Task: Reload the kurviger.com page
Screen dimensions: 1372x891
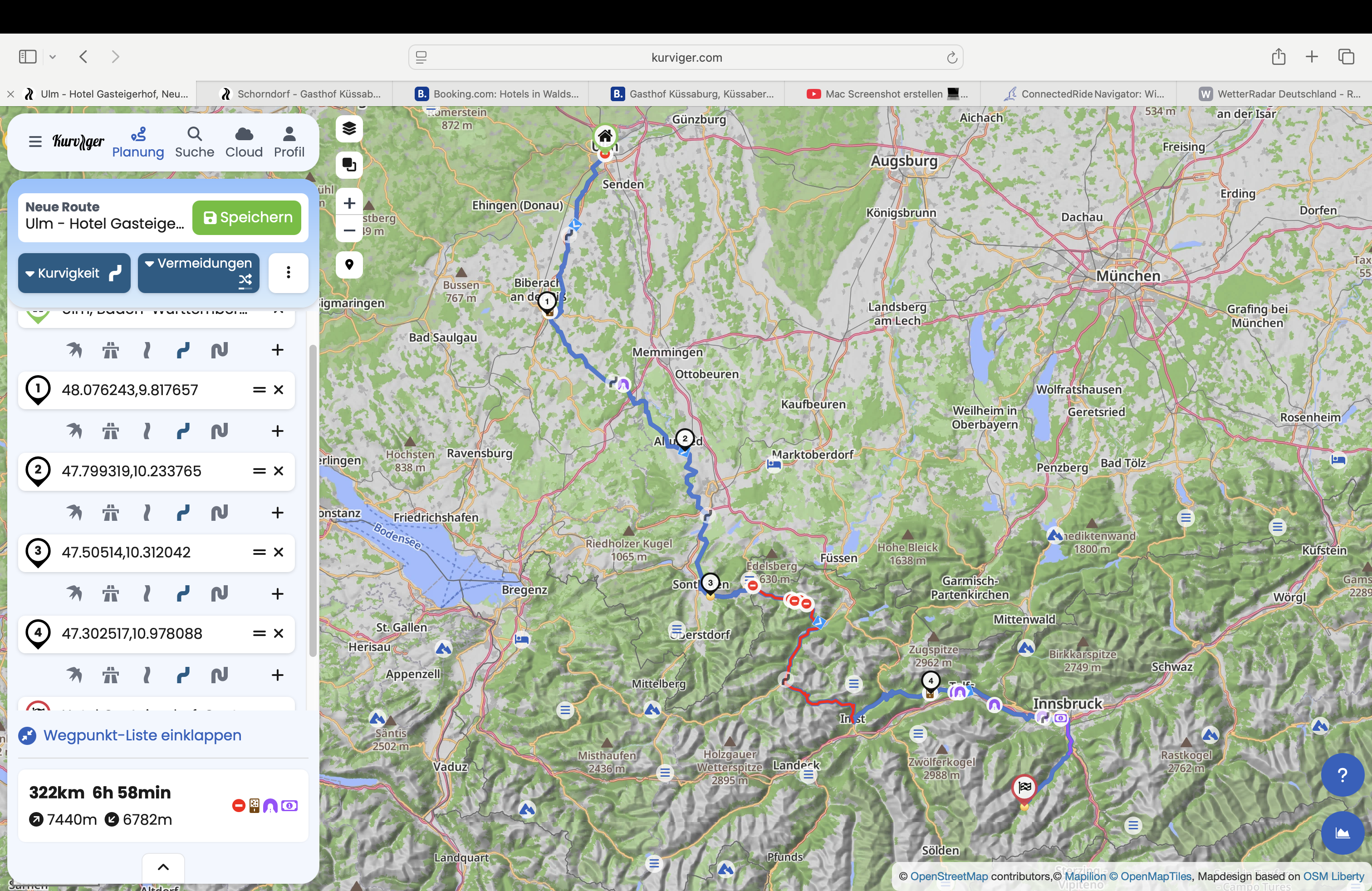Action: point(952,57)
